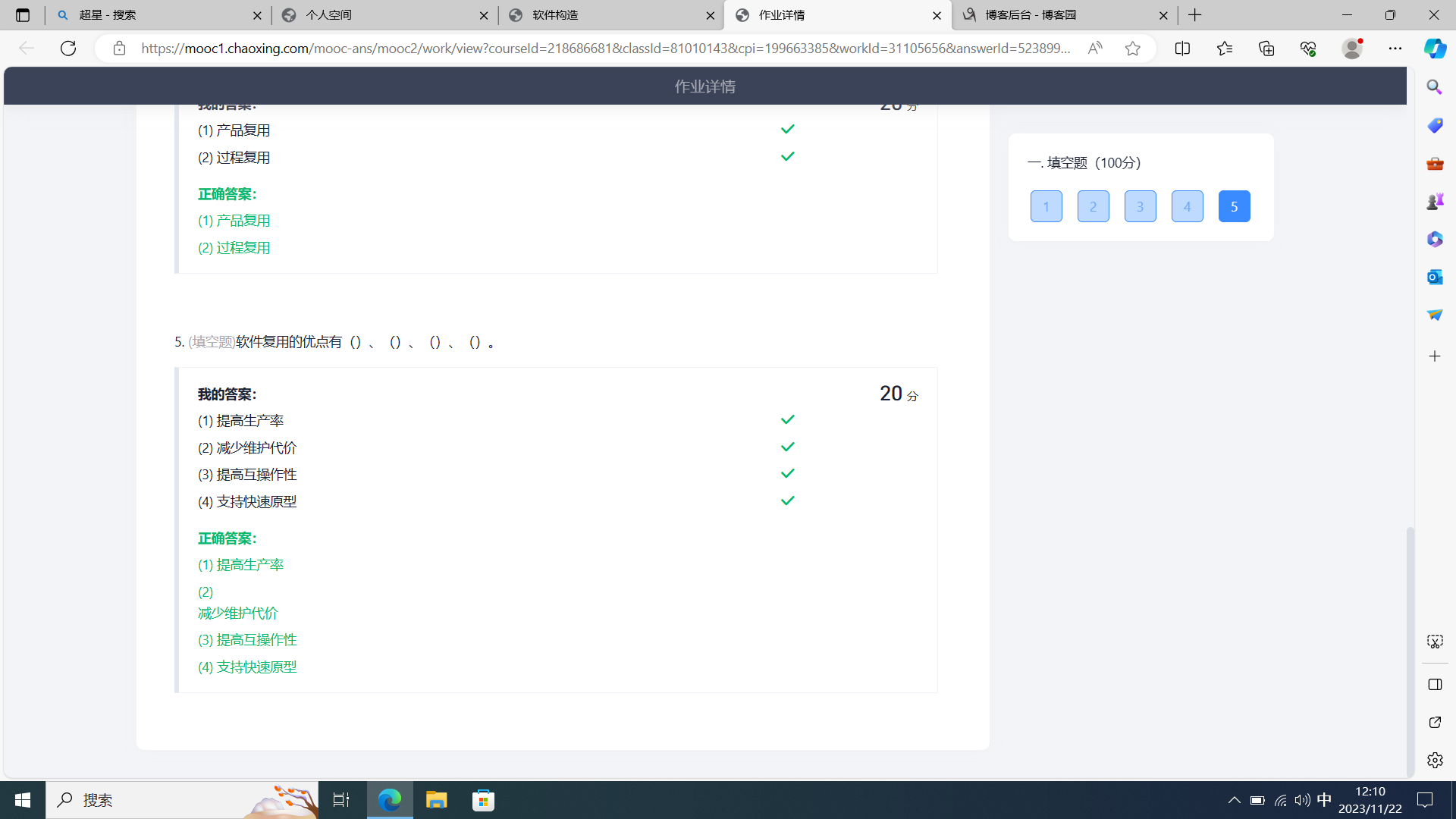Click the page vertical scrollbar
Image resolution: width=1456 pixels, height=819 pixels.
(1410, 652)
